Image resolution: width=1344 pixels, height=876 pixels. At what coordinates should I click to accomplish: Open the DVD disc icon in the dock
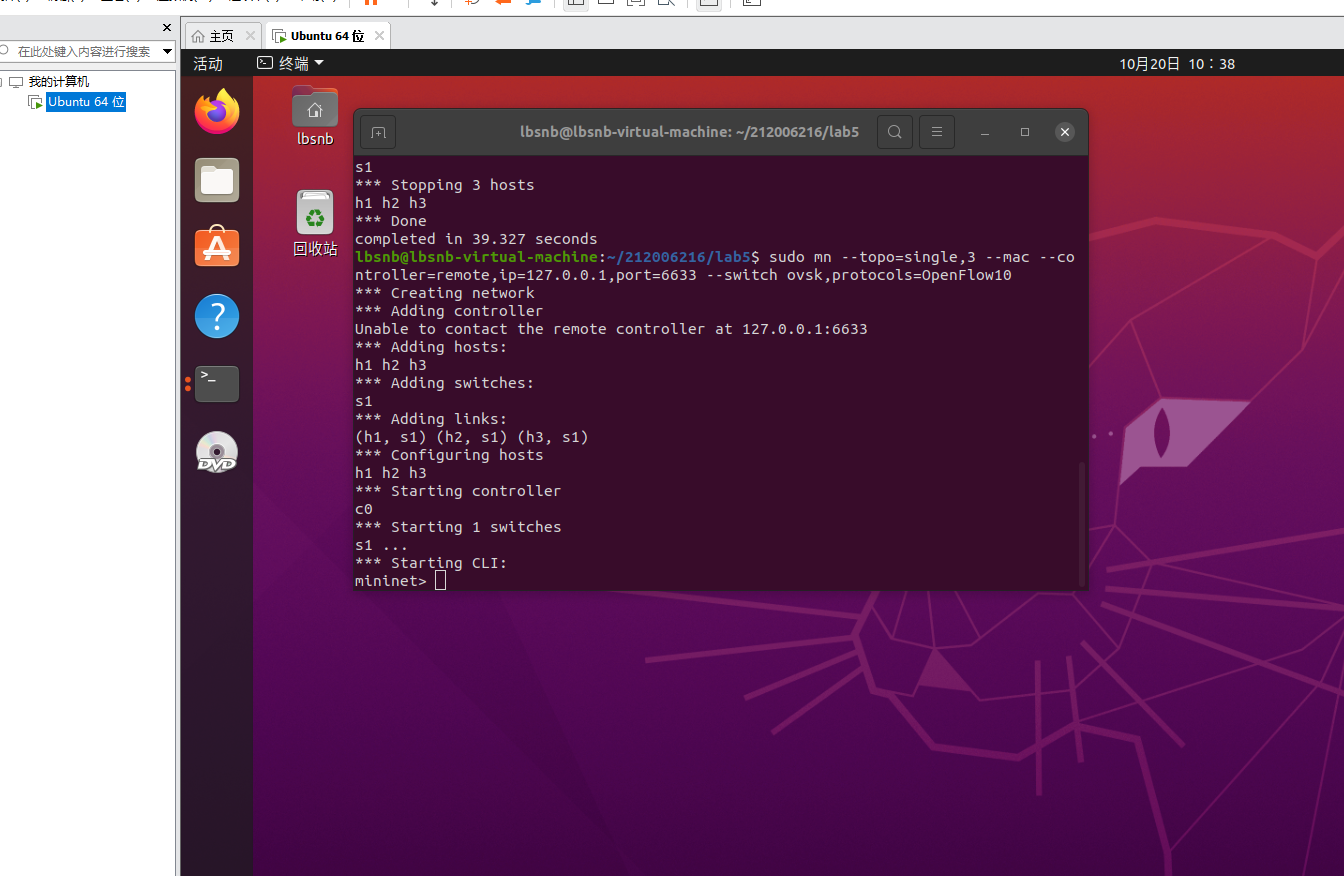(x=217, y=452)
